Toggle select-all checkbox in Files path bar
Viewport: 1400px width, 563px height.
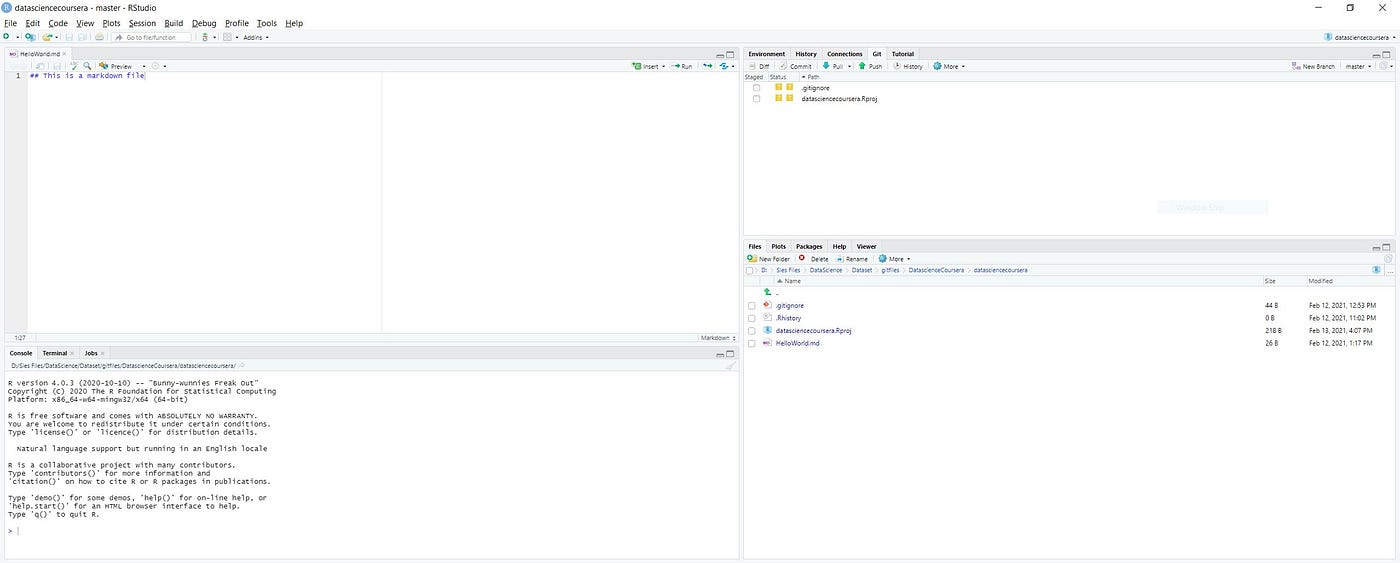pyautogui.click(x=751, y=270)
